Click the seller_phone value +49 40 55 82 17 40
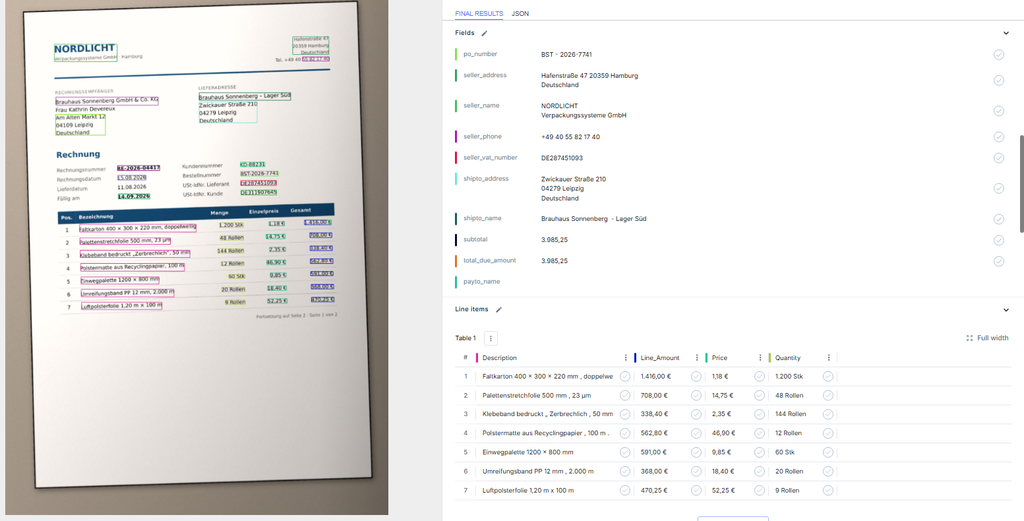 (571, 137)
